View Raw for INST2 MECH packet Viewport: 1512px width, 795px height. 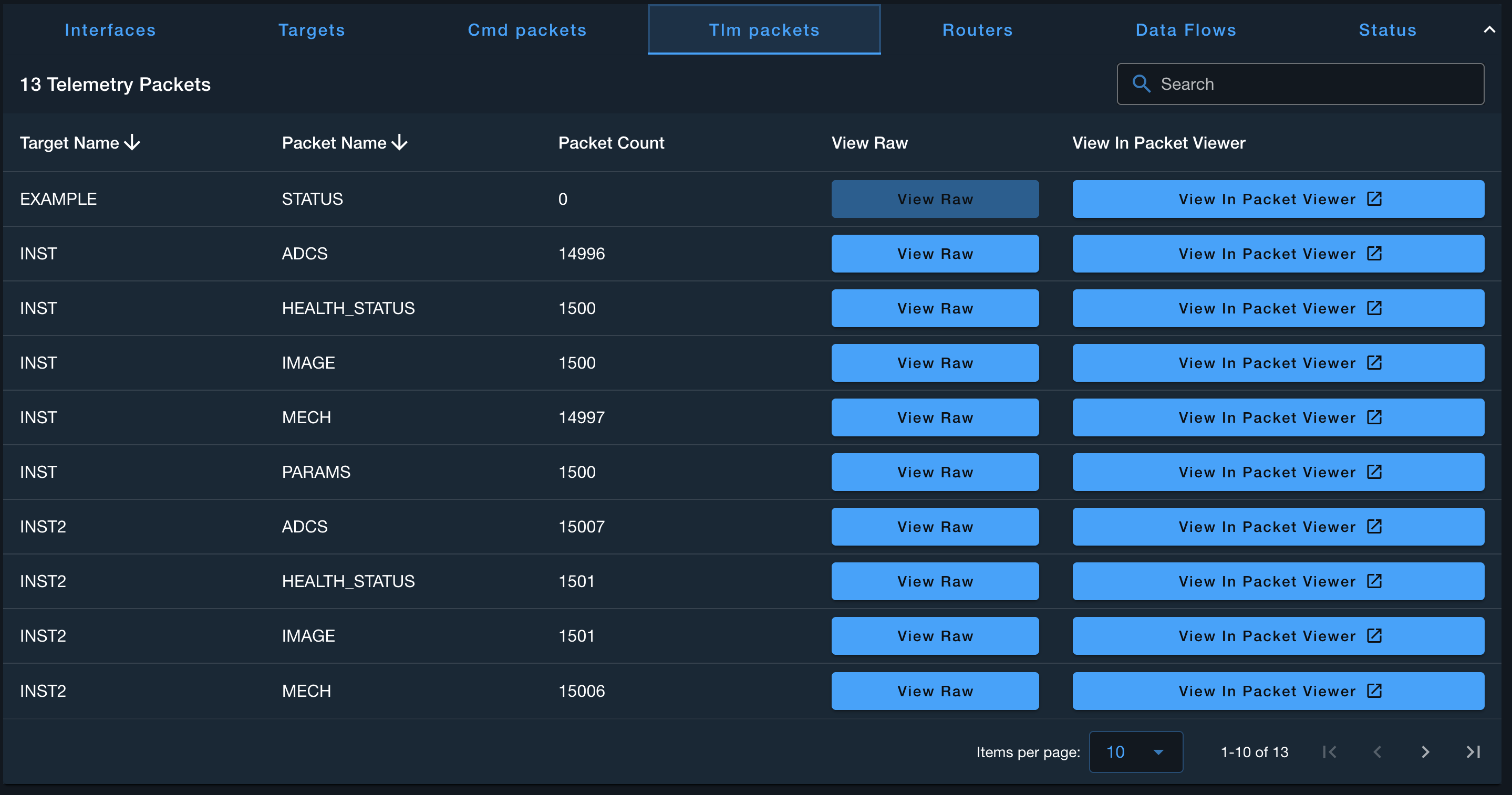coord(935,691)
